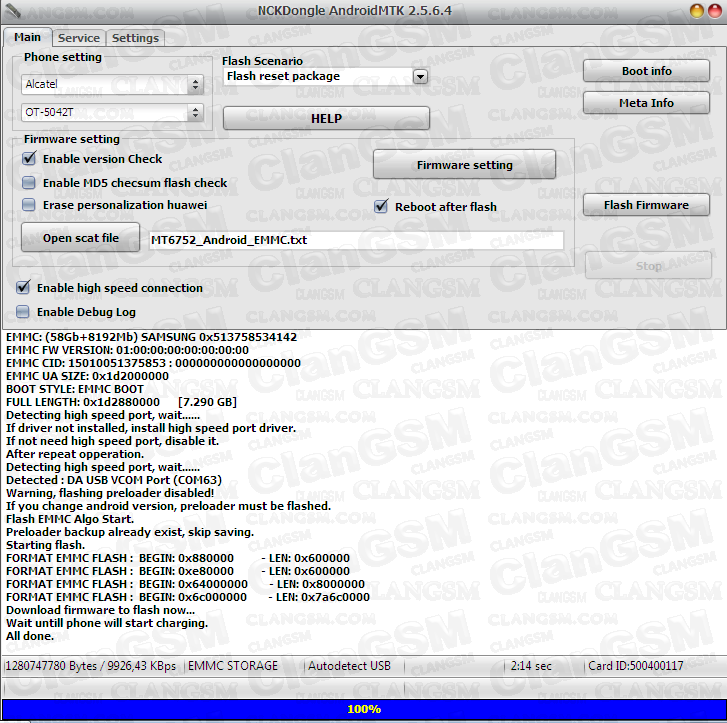Enable MD5 checsum flash check
Image resolution: width=727 pixels, height=723 pixels.
coord(29,183)
